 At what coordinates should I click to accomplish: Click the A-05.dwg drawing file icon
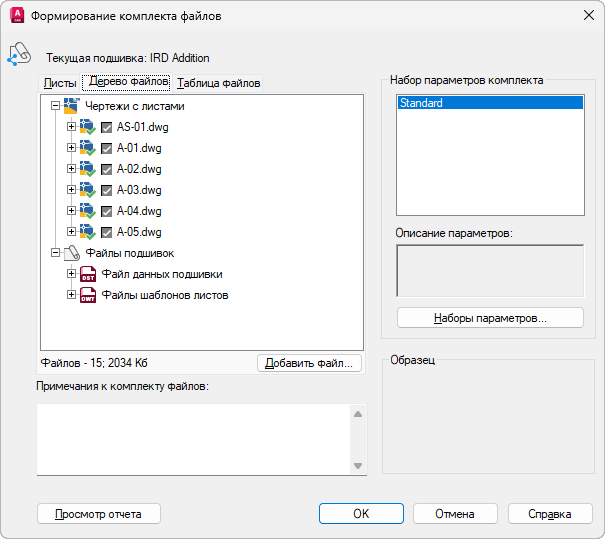[88, 232]
